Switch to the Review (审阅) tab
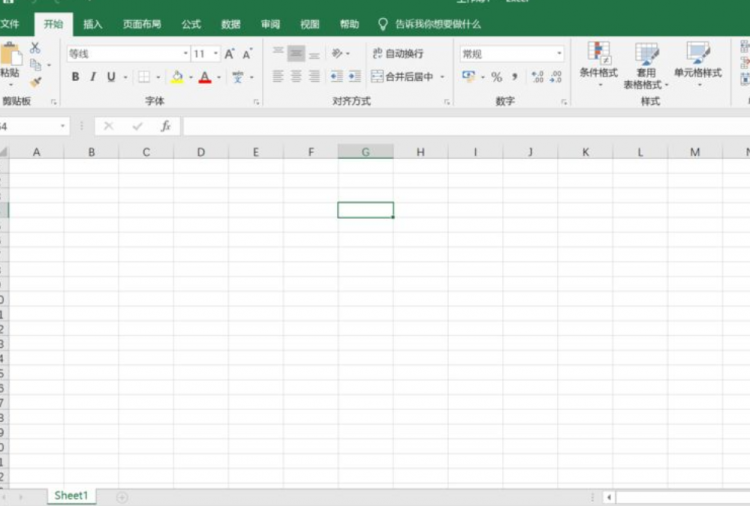Image resolution: width=750 pixels, height=506 pixels. click(271, 24)
